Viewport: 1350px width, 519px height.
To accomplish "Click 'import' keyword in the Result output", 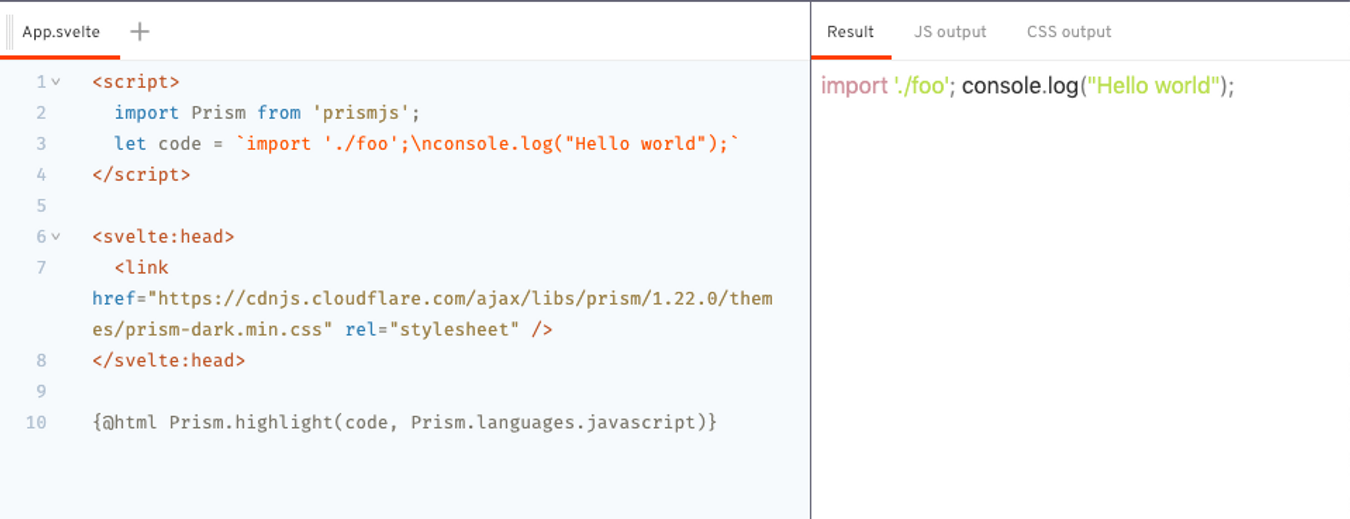I will point(854,86).
